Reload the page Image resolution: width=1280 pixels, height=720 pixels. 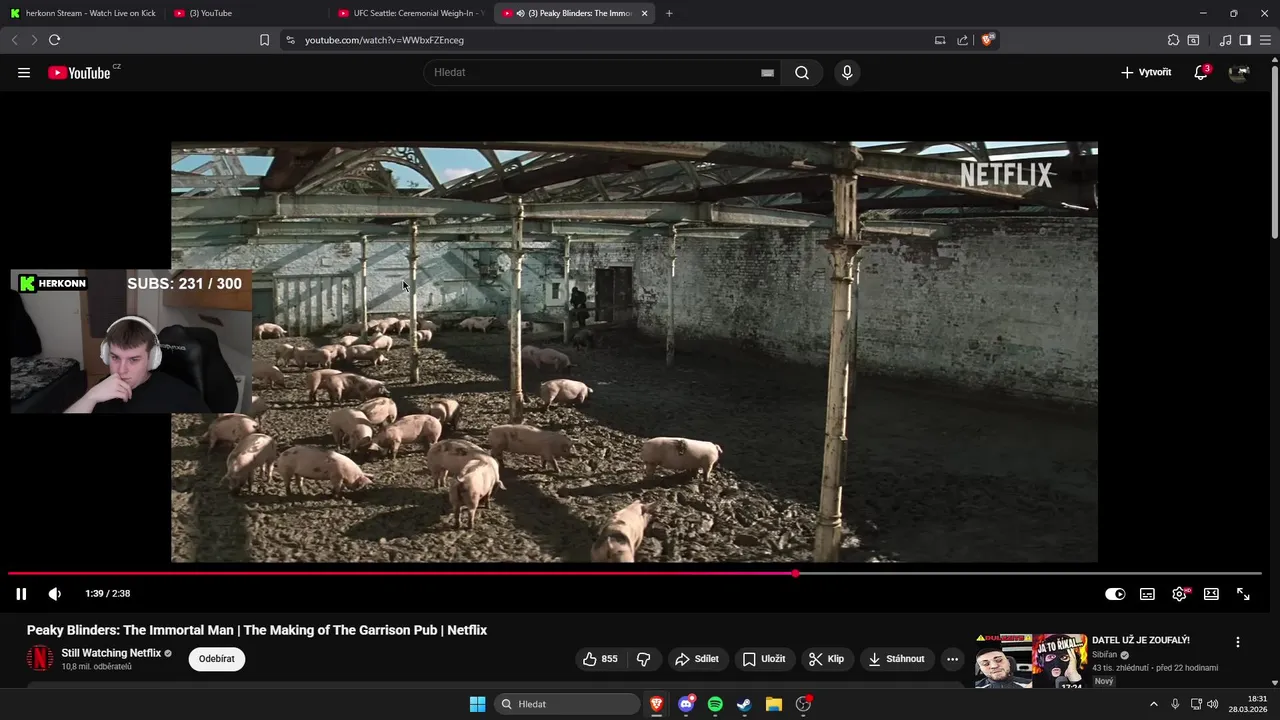click(x=54, y=40)
